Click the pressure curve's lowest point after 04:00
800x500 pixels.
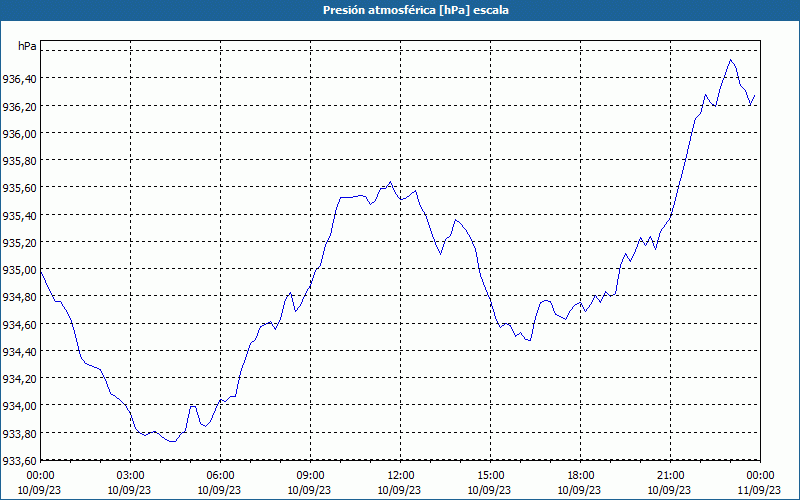click(x=172, y=441)
